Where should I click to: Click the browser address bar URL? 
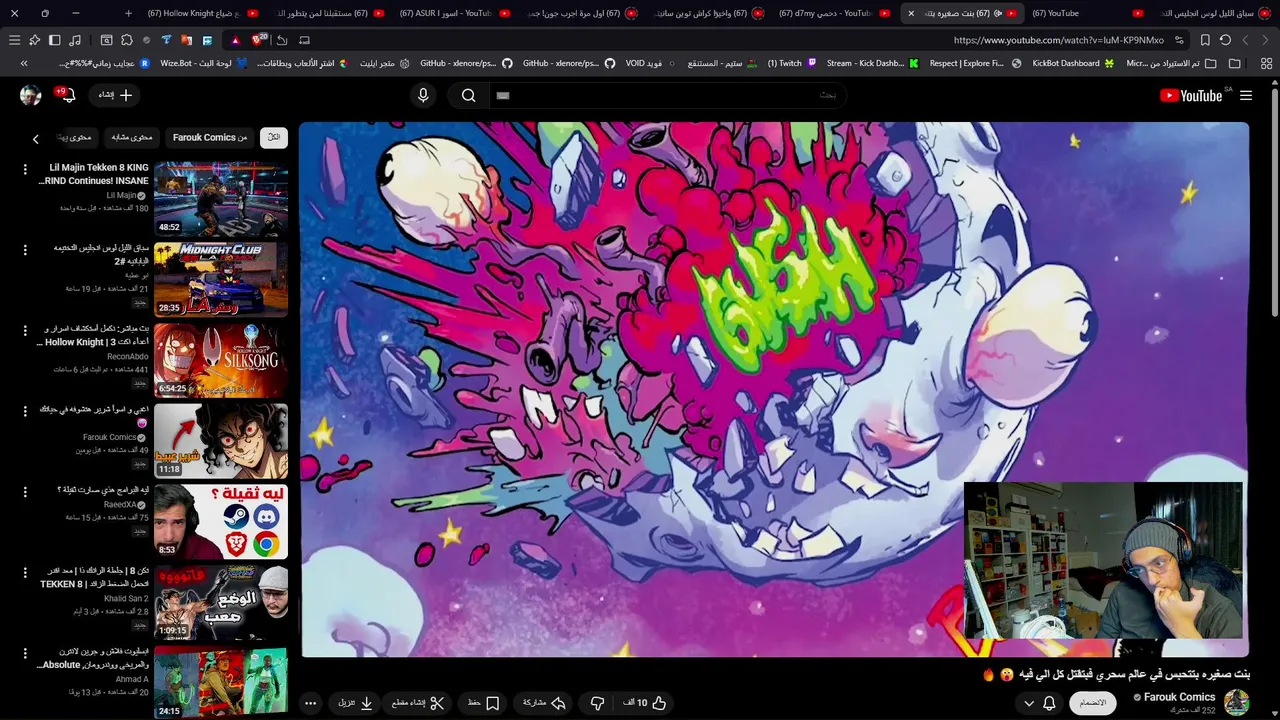click(x=1058, y=40)
